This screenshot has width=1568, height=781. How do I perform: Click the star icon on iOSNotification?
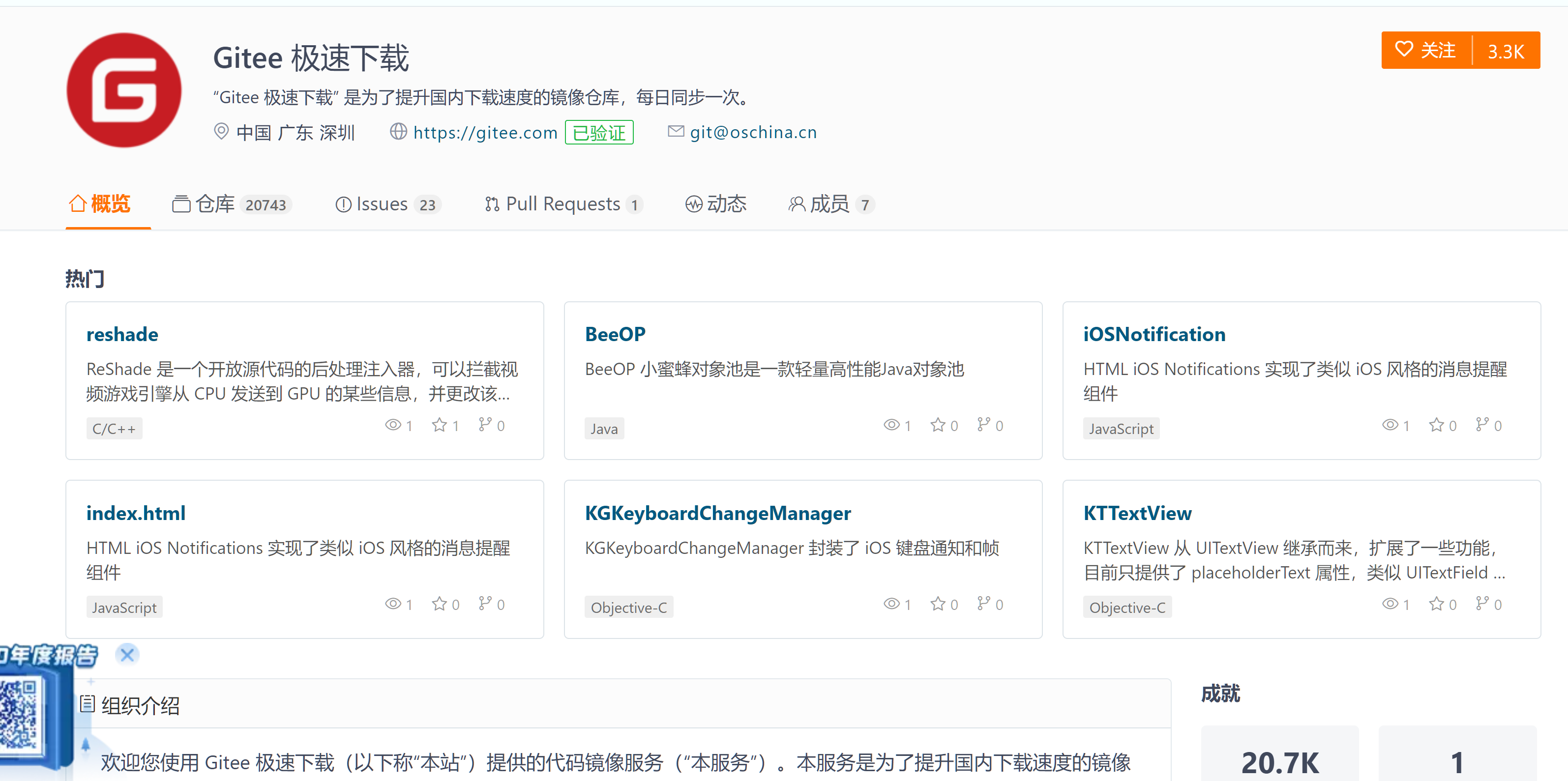[1437, 425]
